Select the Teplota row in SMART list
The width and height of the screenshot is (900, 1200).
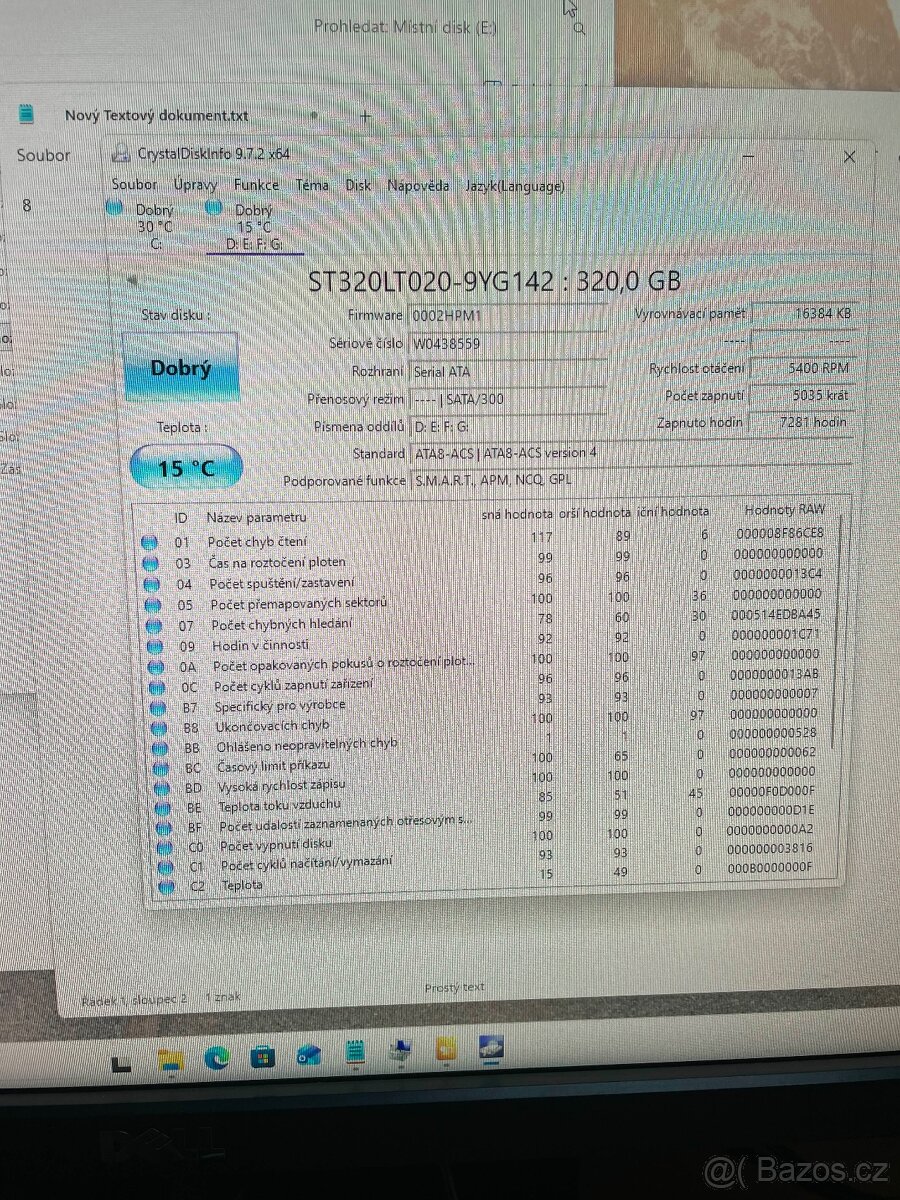pos(242,885)
